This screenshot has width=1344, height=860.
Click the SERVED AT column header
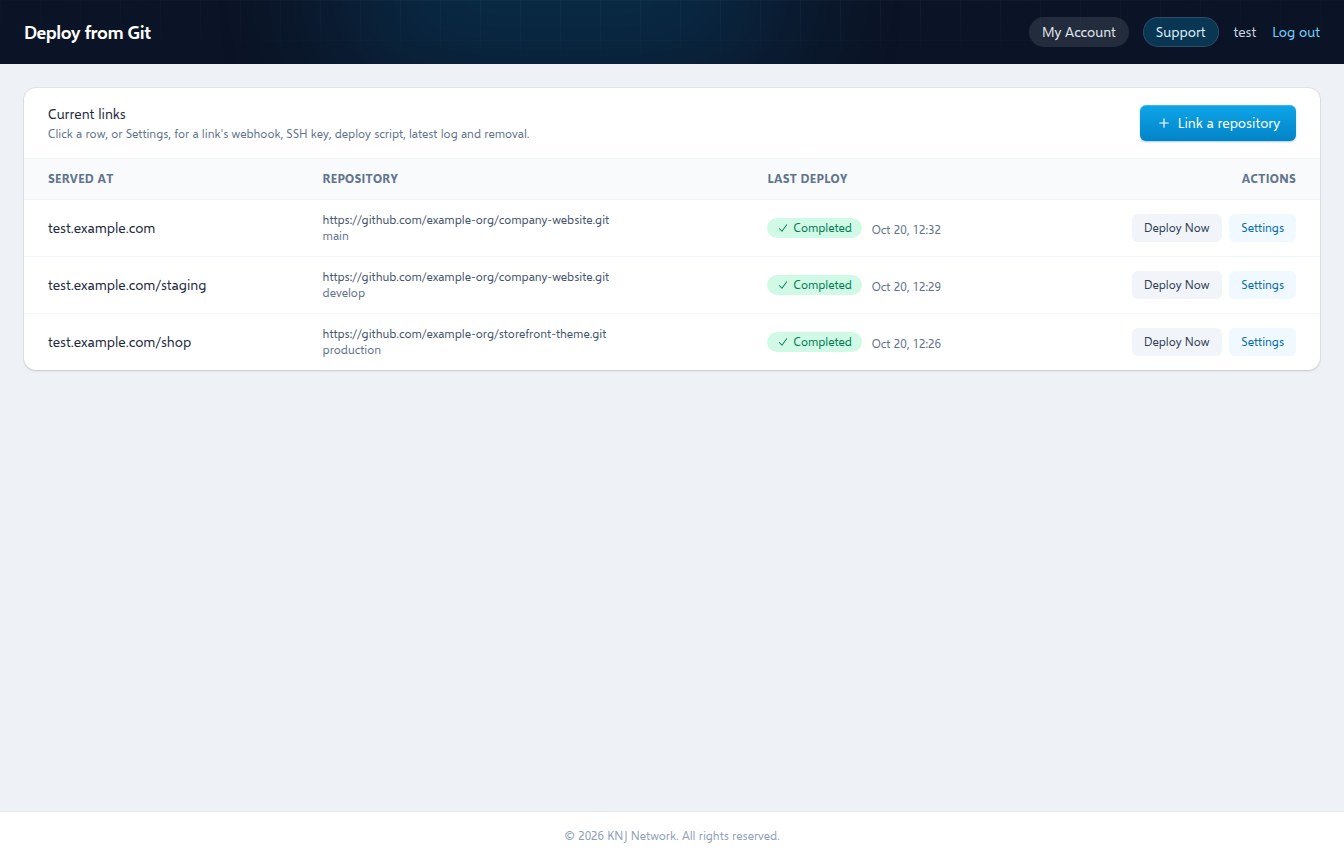(x=80, y=179)
